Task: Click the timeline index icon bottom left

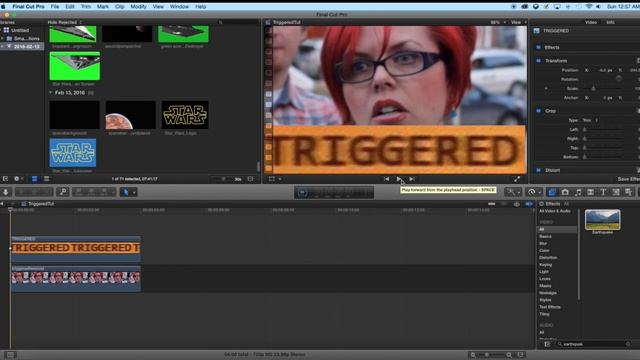Action: [11, 355]
